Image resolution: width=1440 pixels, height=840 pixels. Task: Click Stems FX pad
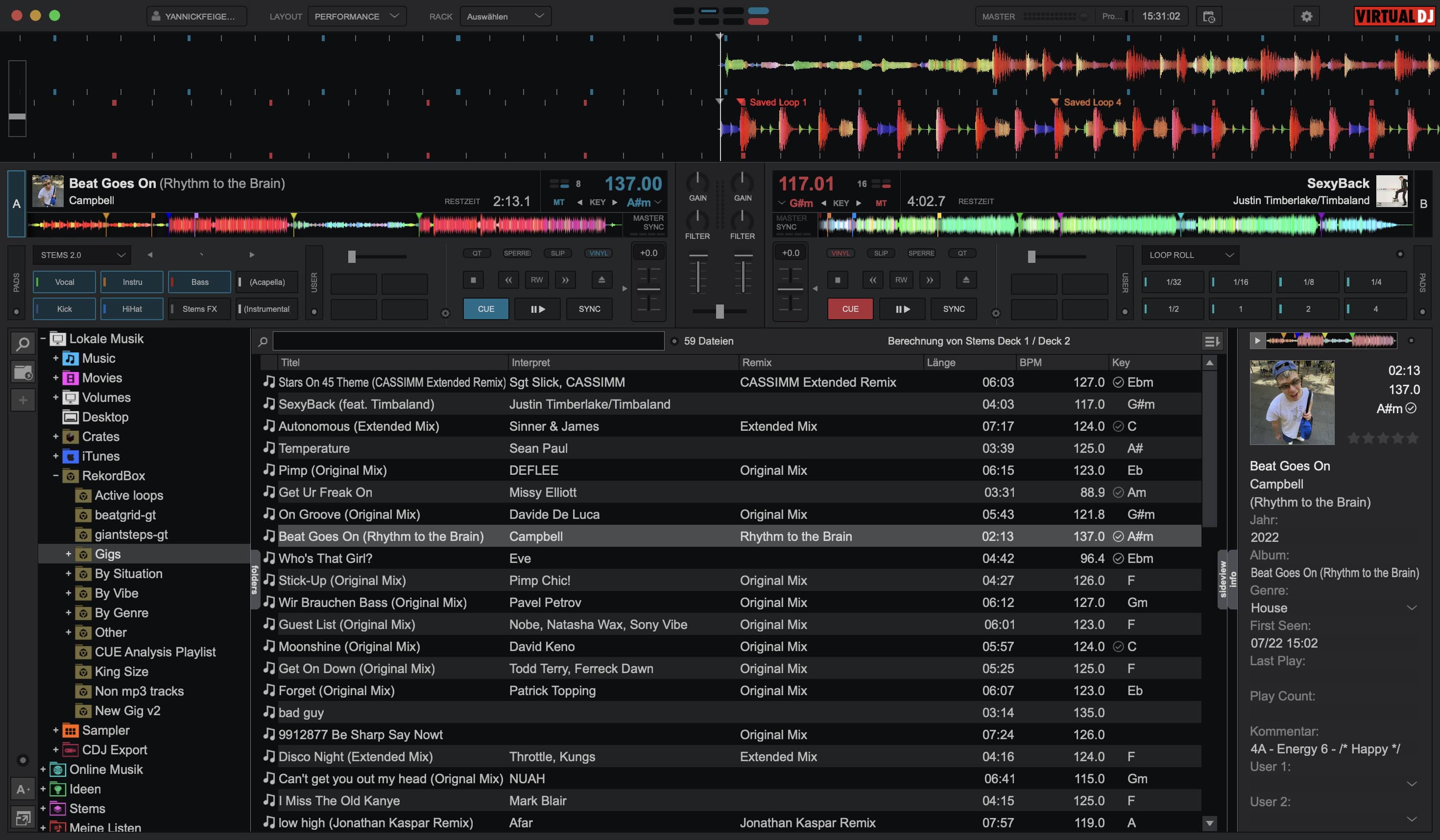click(x=199, y=309)
